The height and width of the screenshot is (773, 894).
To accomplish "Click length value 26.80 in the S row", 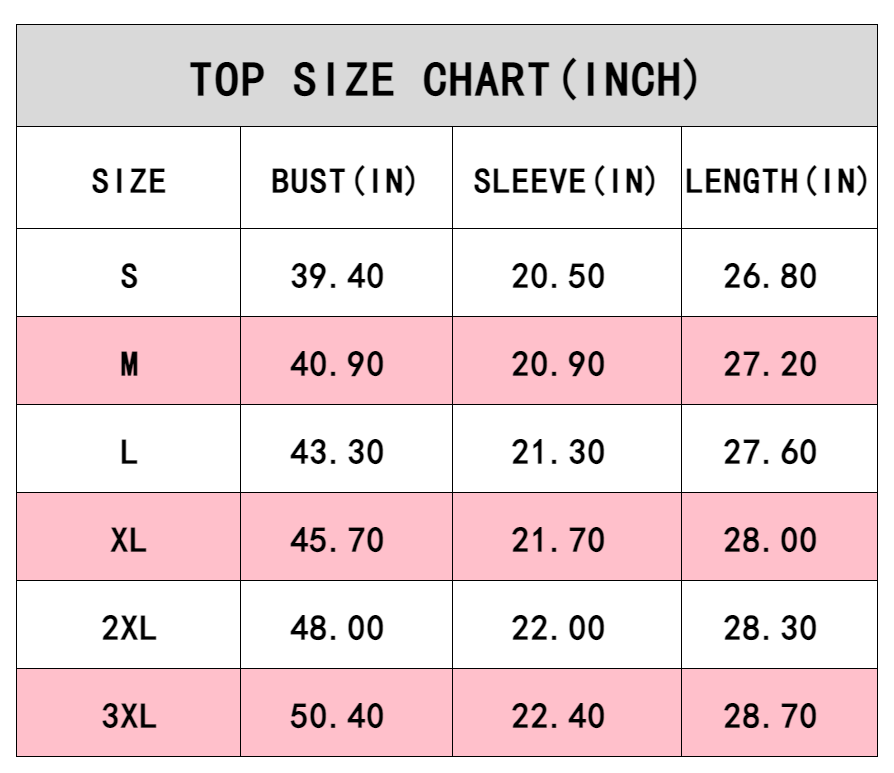I will pyautogui.click(x=770, y=276).
